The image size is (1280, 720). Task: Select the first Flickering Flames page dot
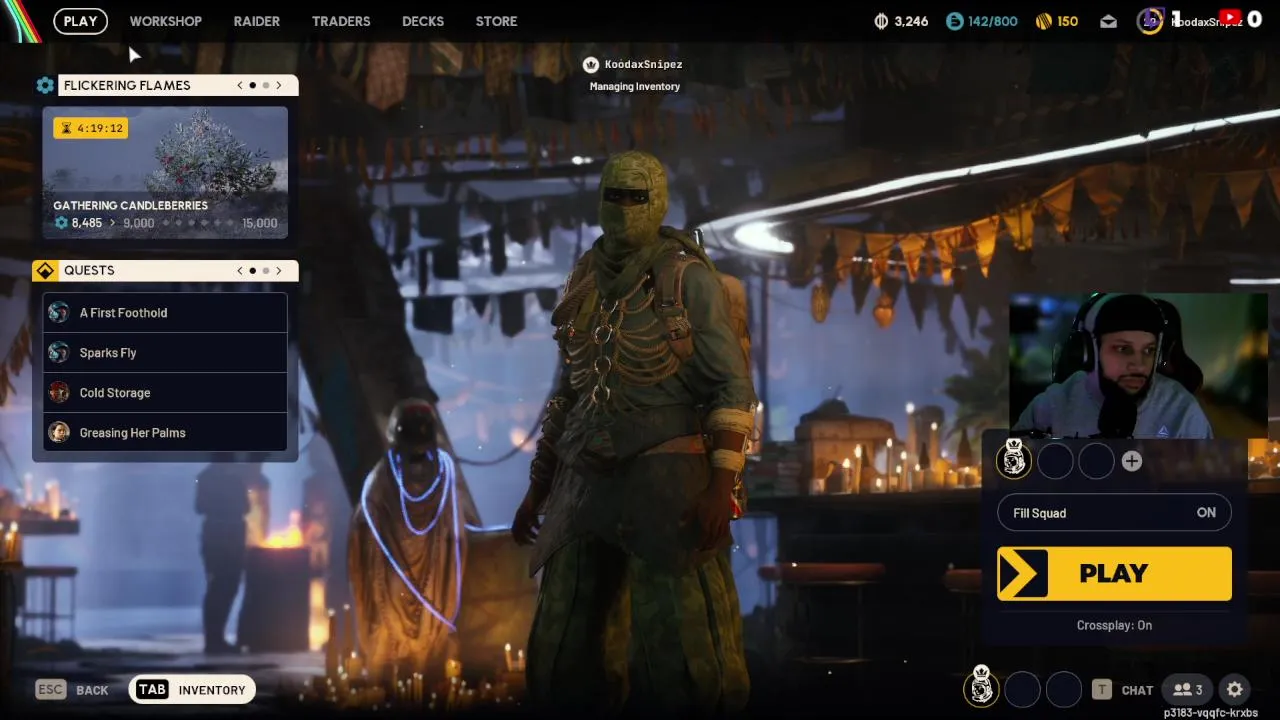tap(253, 85)
